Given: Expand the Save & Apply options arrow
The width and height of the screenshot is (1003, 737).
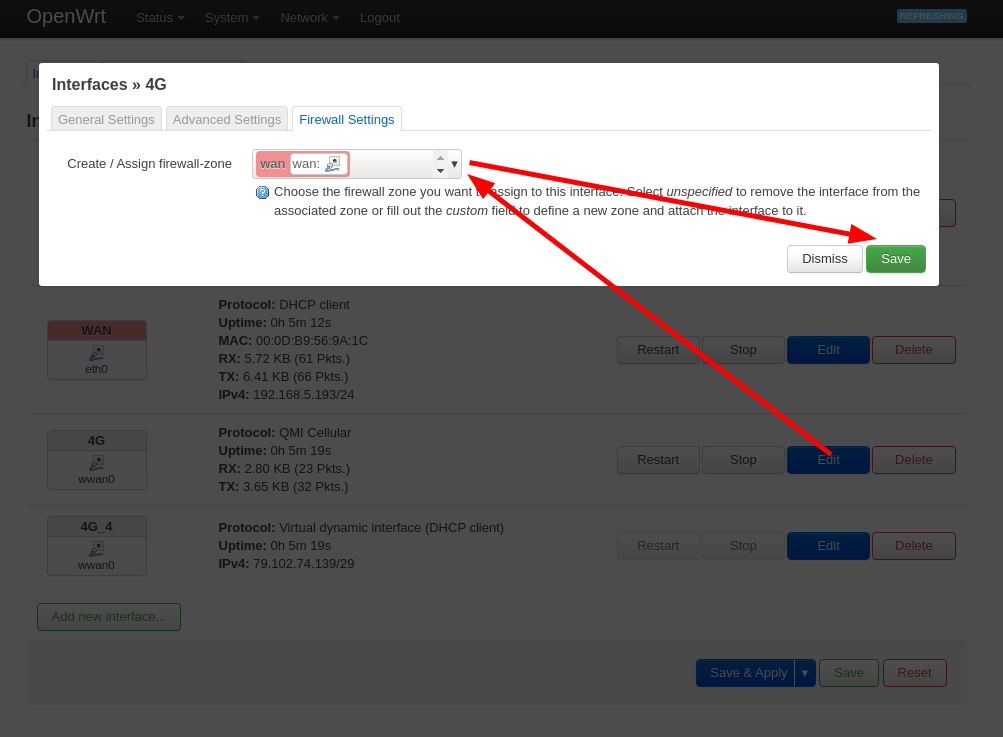Looking at the screenshot, I should point(805,673).
